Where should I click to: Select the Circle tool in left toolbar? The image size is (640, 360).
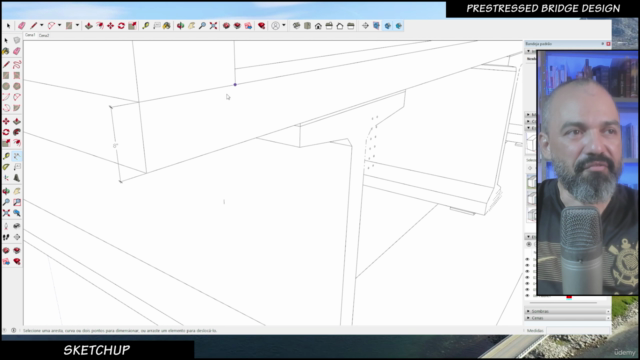tap(6, 86)
